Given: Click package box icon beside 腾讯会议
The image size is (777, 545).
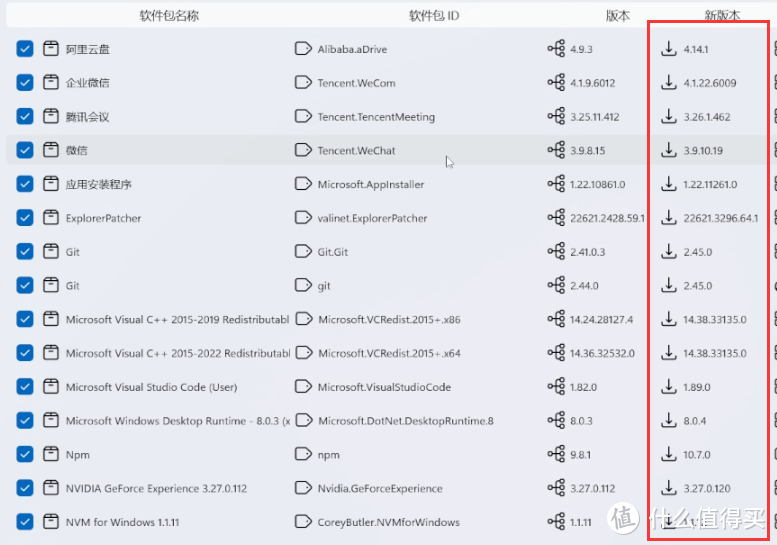Looking at the screenshot, I should tap(51, 116).
